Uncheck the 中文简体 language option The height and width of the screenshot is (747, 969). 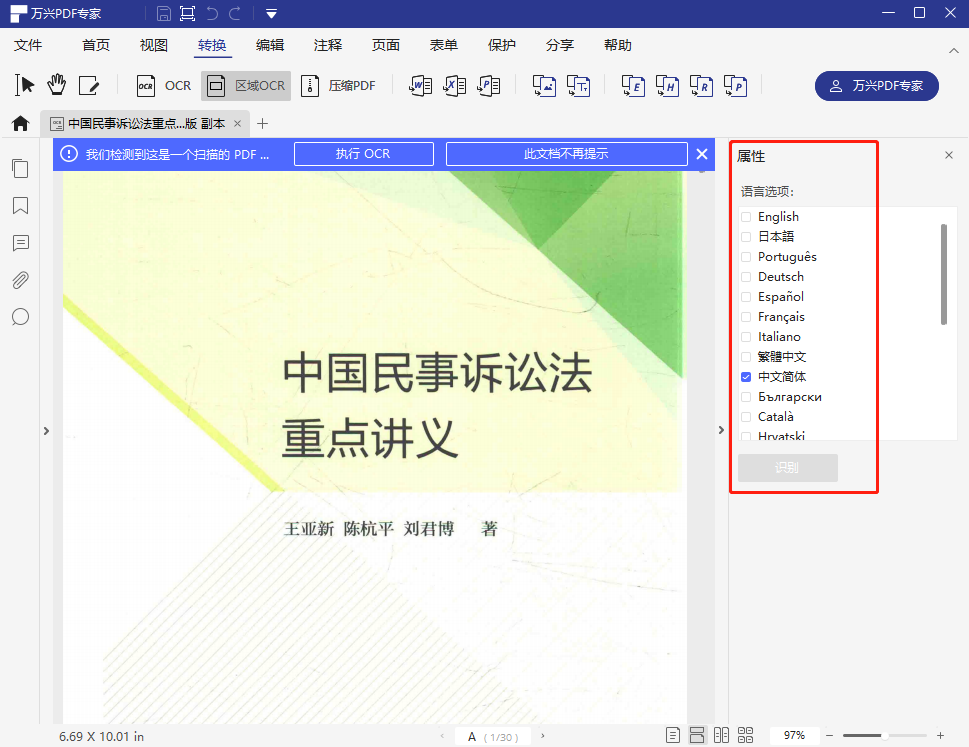tap(745, 377)
